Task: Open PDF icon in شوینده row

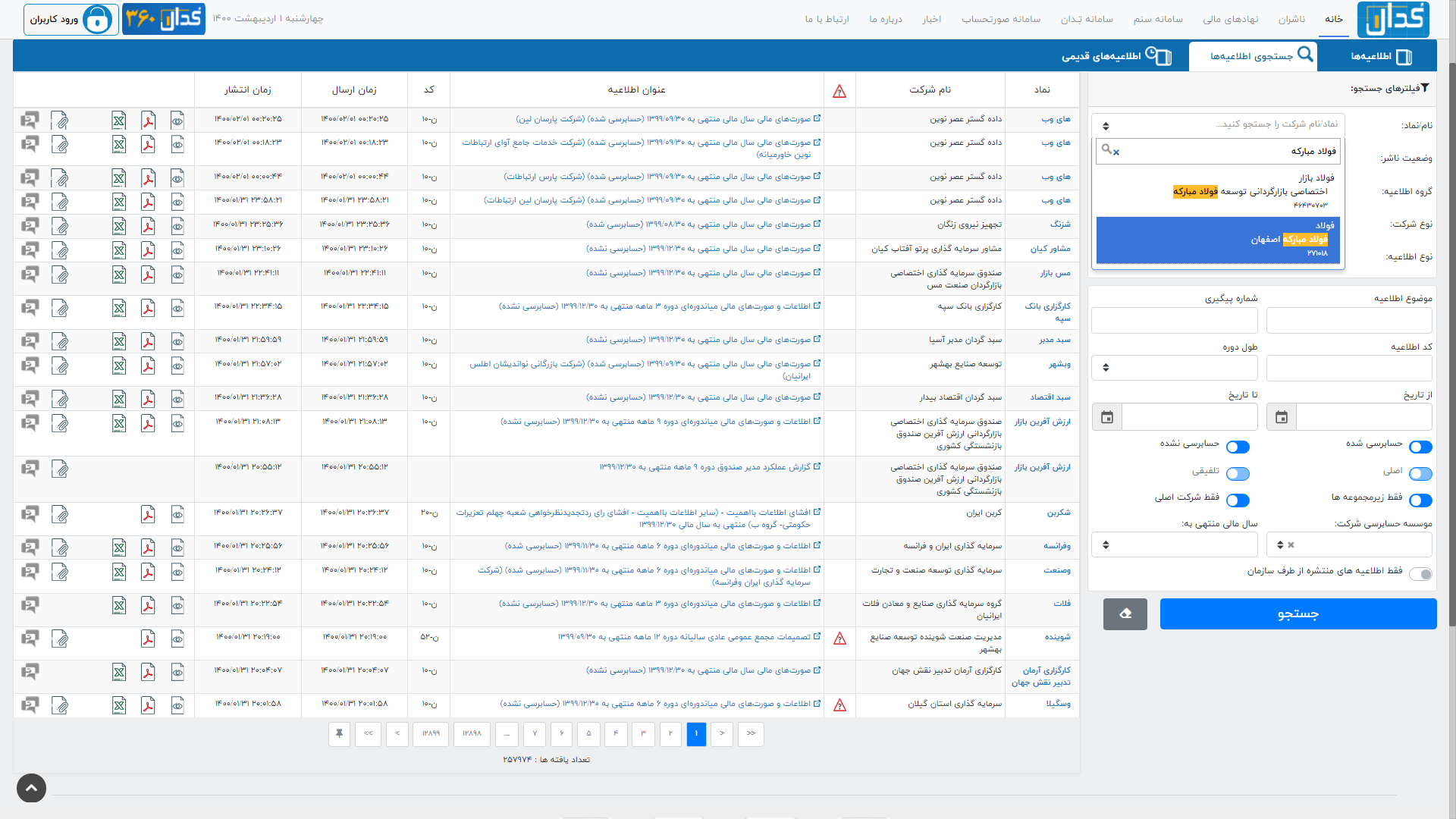Action: tap(148, 639)
